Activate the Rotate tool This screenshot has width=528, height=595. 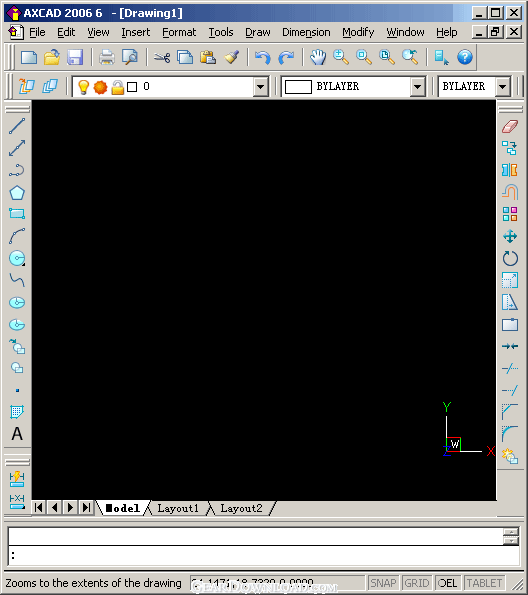click(510, 259)
